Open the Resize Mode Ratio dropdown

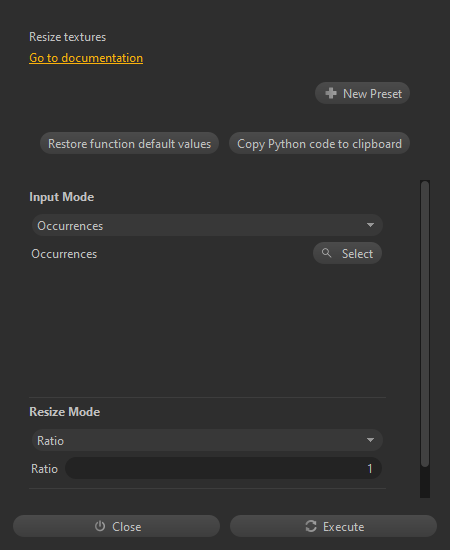click(x=207, y=440)
